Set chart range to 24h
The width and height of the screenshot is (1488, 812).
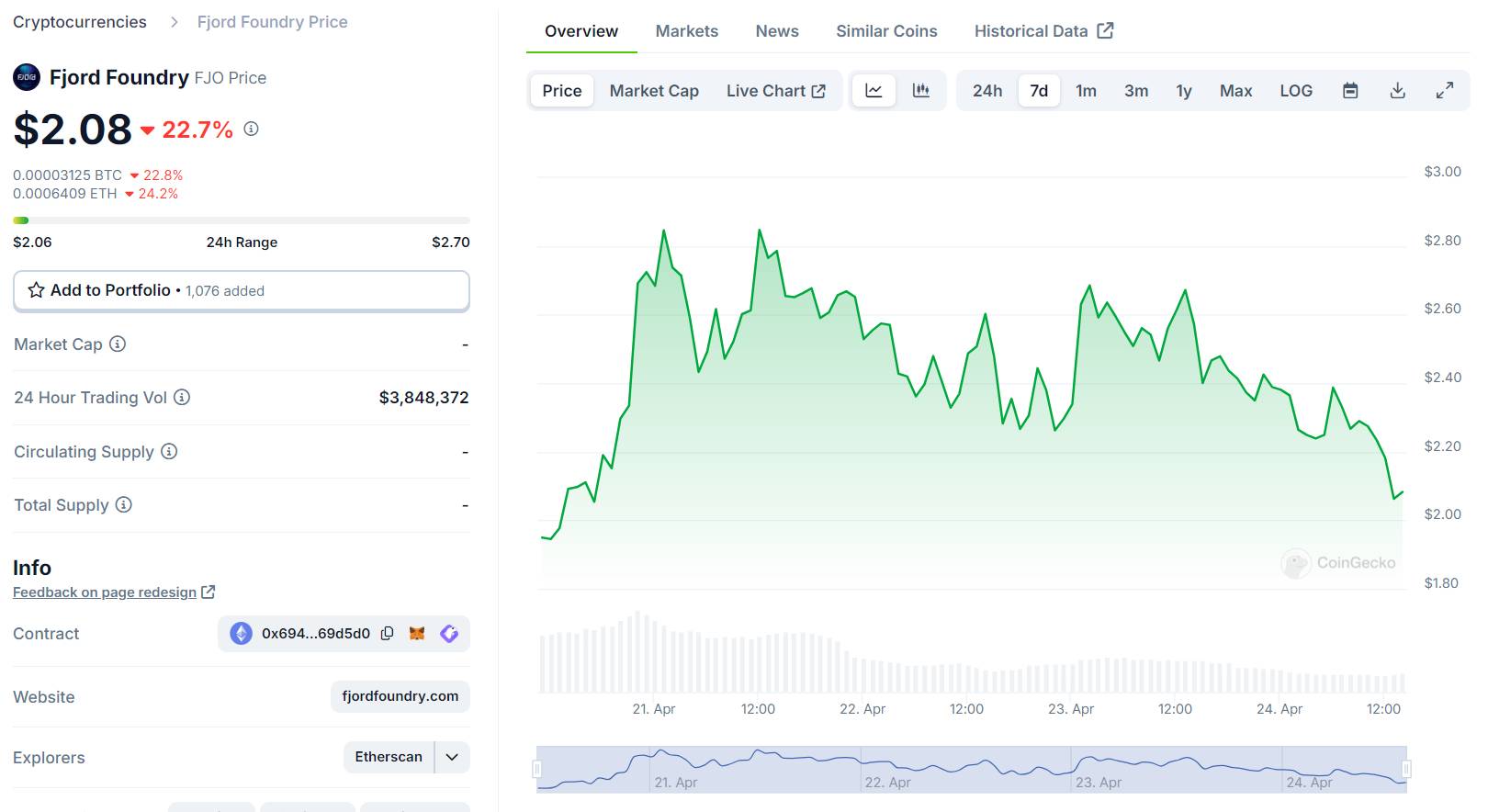pyautogui.click(x=987, y=91)
